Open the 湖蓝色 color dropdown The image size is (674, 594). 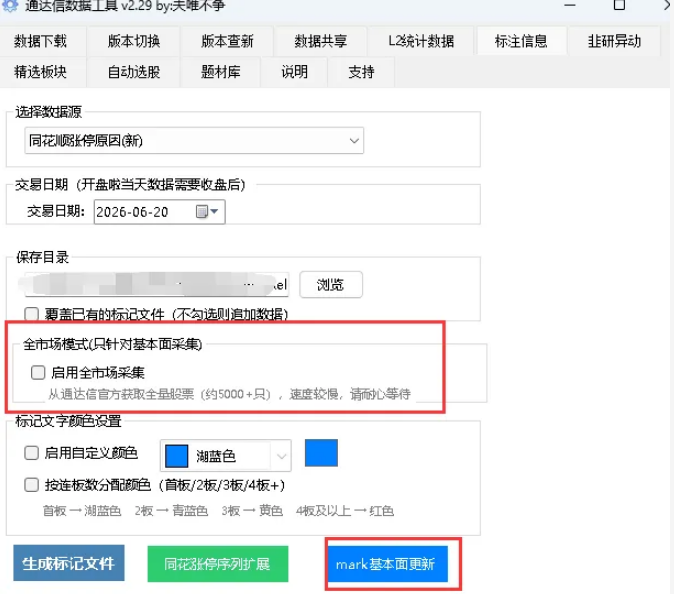(x=226, y=456)
